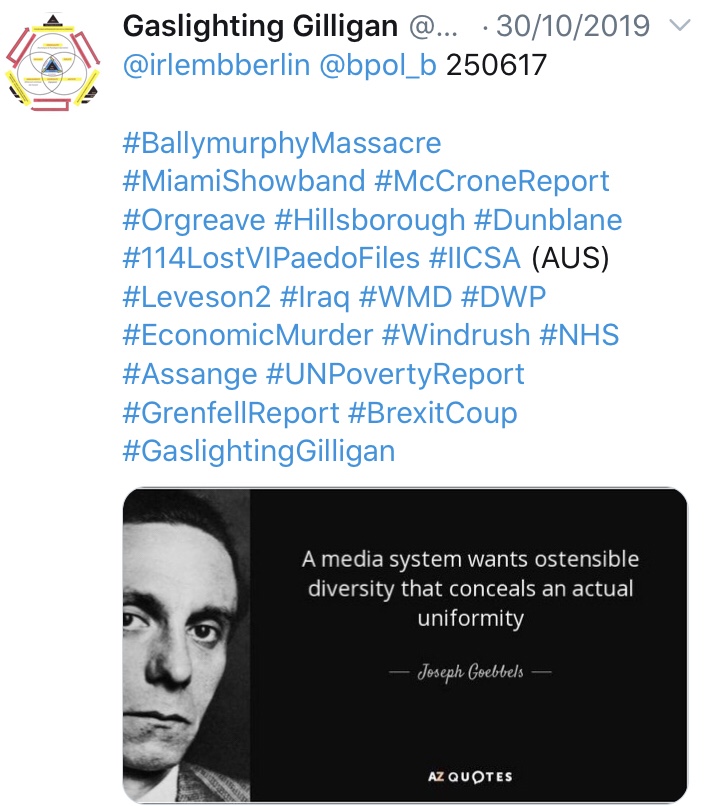Open the #EconomicMurder hashtag
The image size is (721, 806).
click(248, 335)
